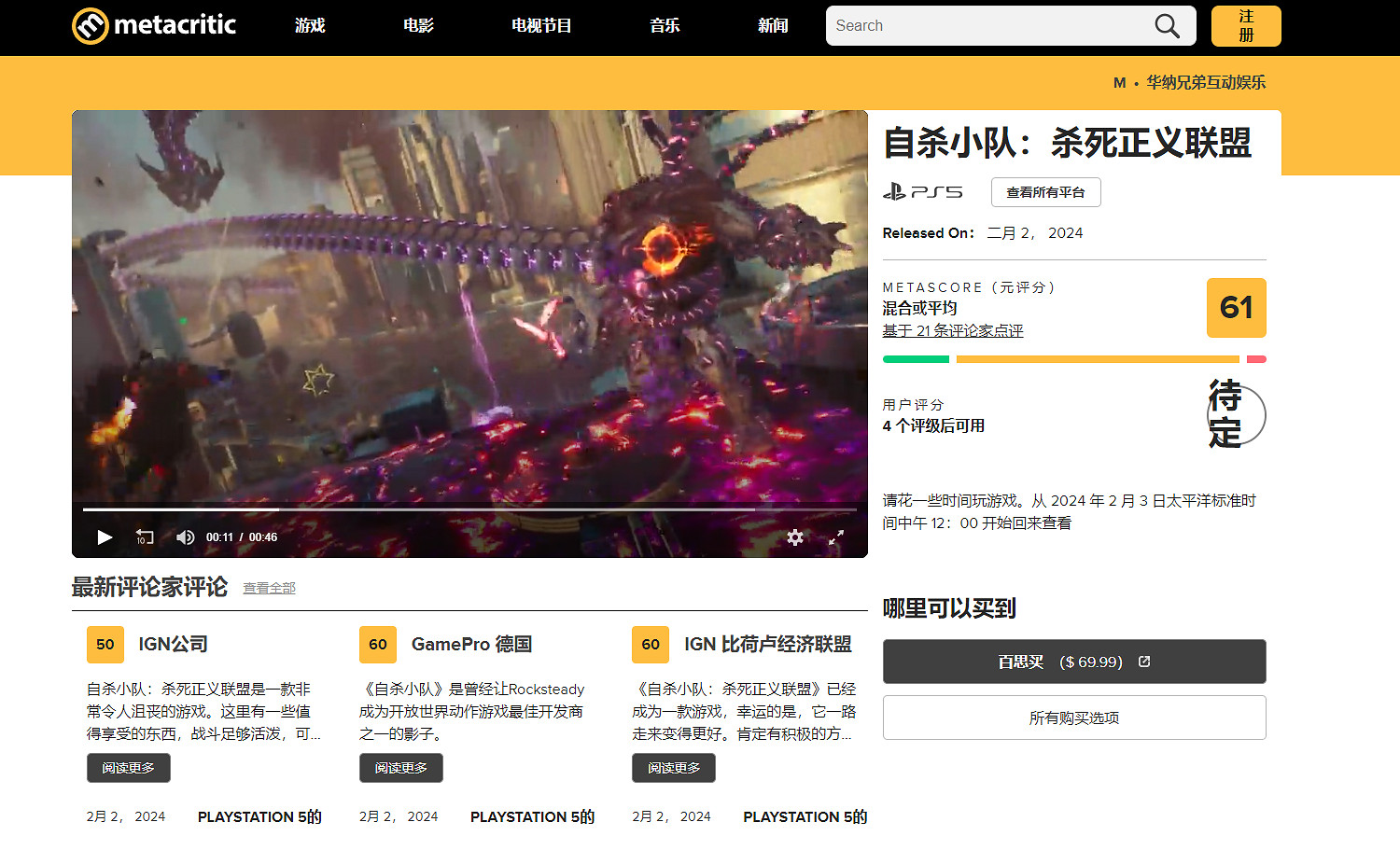Screen dimensions: 1400x850
Task: Select the PS5 platform icon
Action: (x=924, y=192)
